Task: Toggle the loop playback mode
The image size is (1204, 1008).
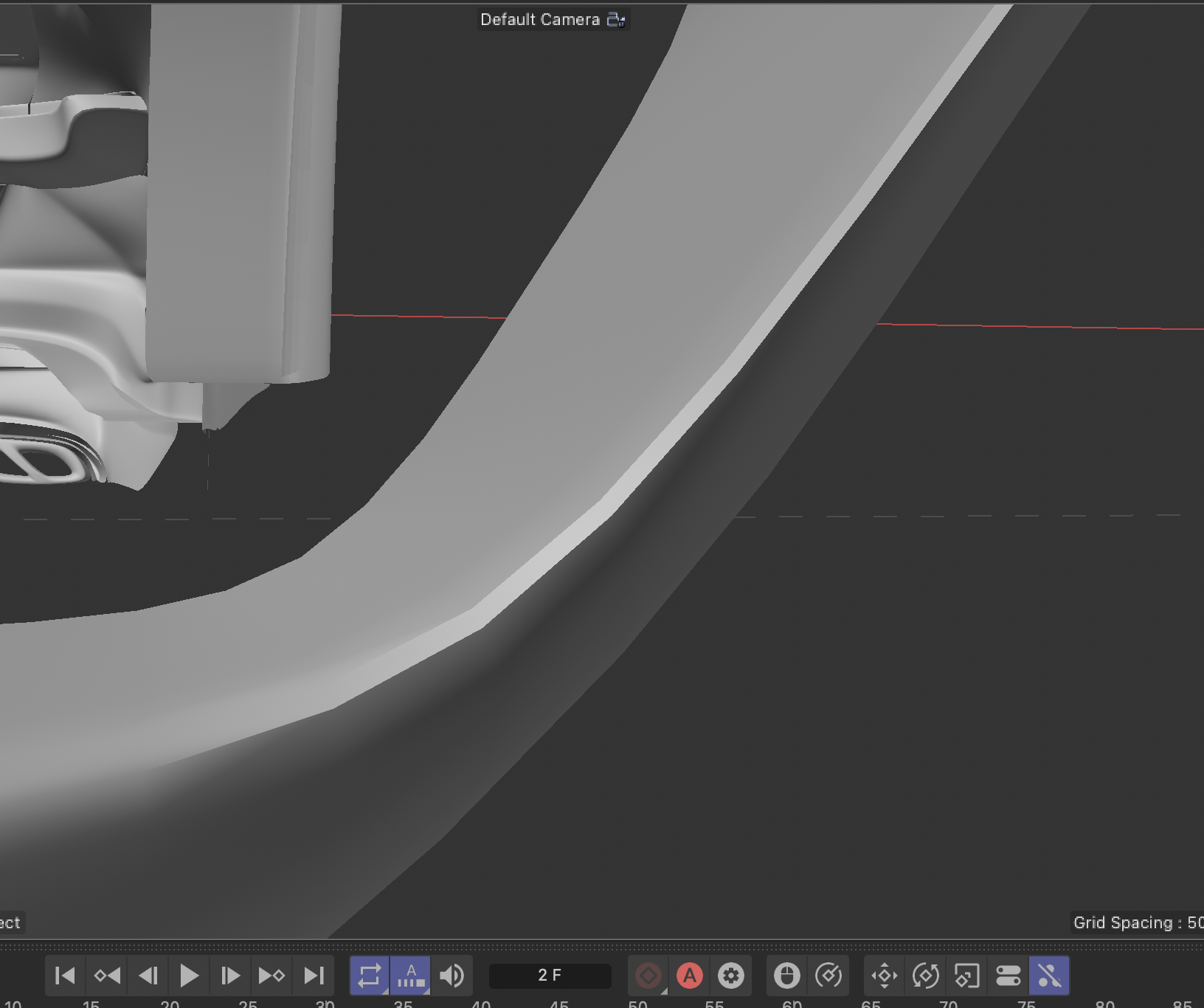Action: coord(370,976)
